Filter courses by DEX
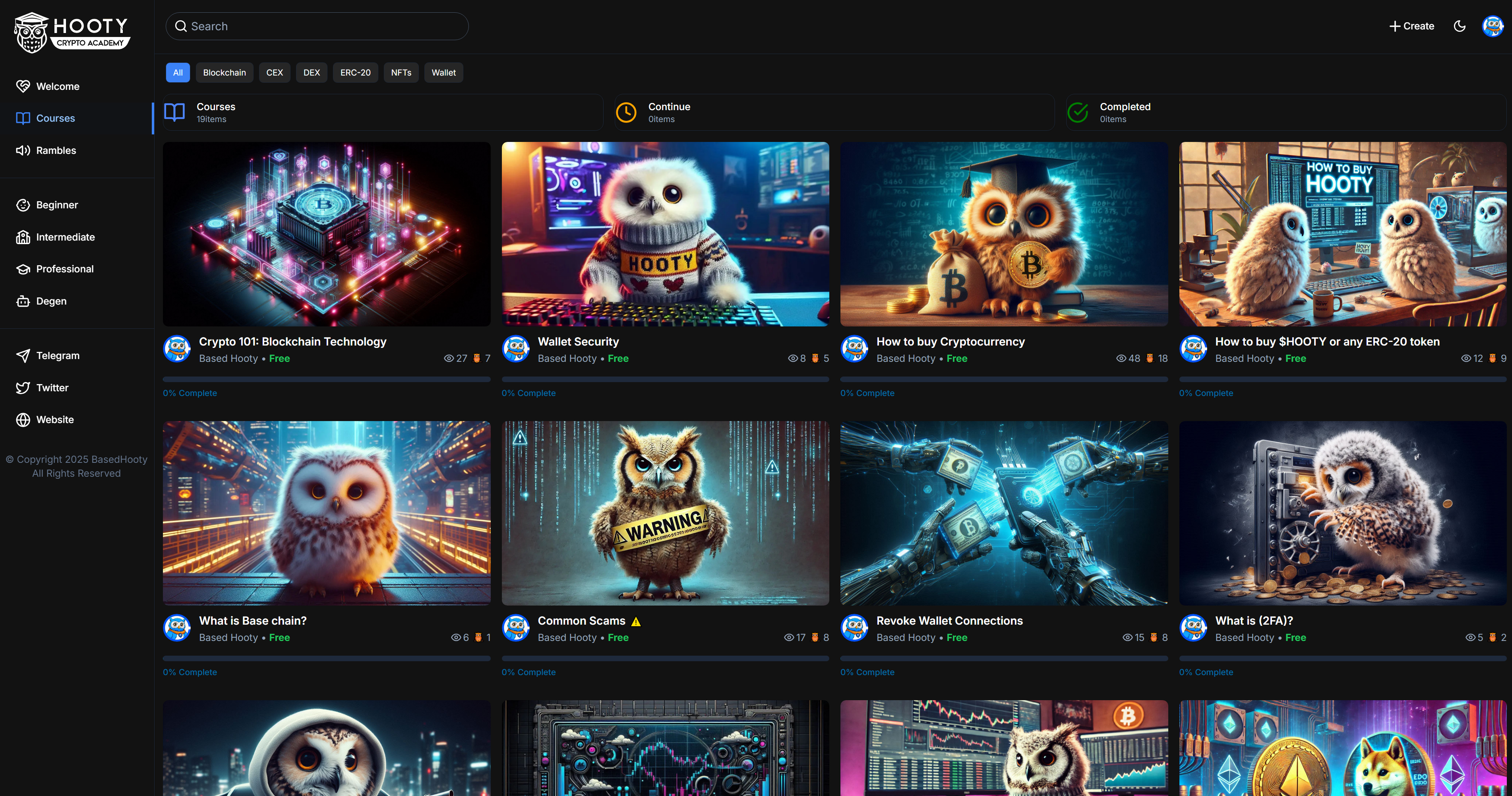Screen dimensions: 1512x796 (312, 73)
